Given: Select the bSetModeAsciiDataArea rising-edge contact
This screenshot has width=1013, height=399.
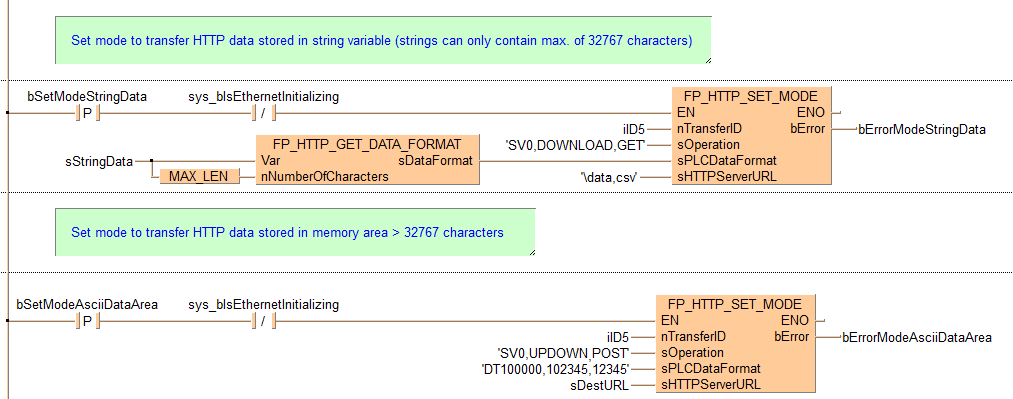Looking at the screenshot, I should point(87,321).
